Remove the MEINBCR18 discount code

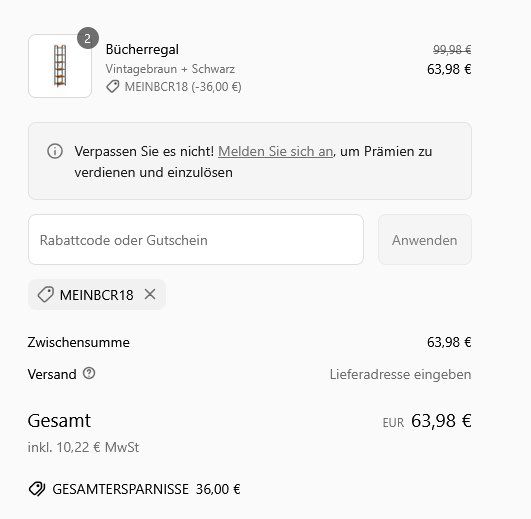click(x=150, y=294)
